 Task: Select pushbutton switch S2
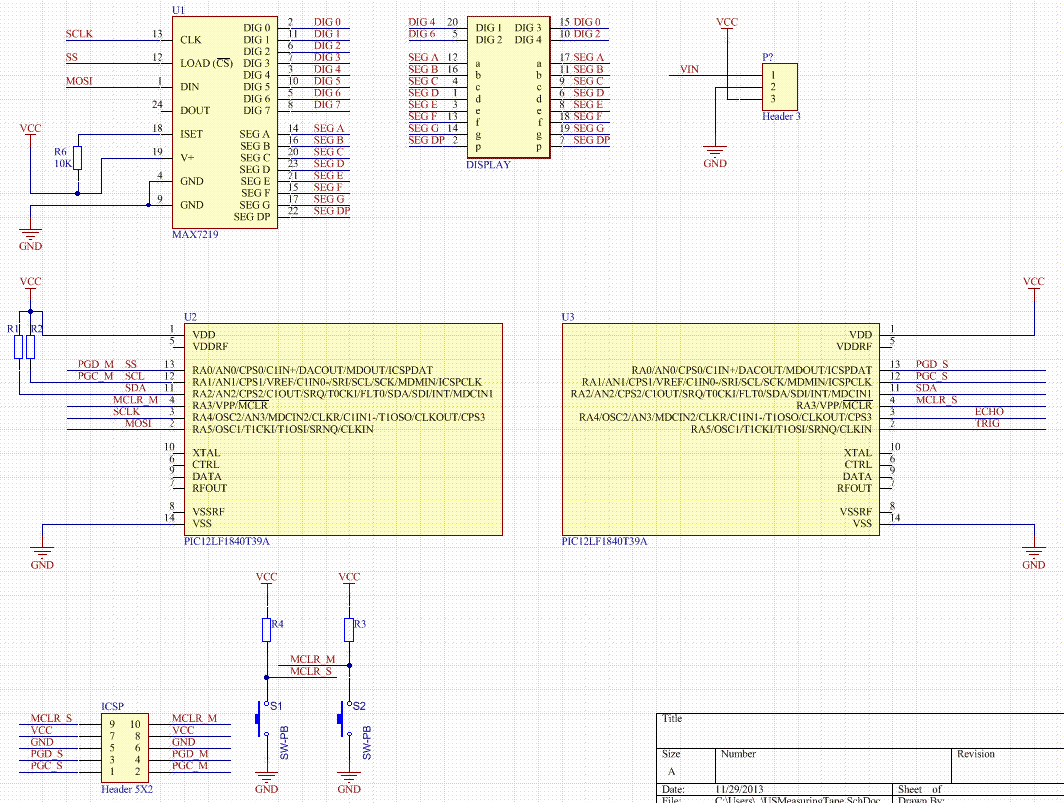[344, 718]
